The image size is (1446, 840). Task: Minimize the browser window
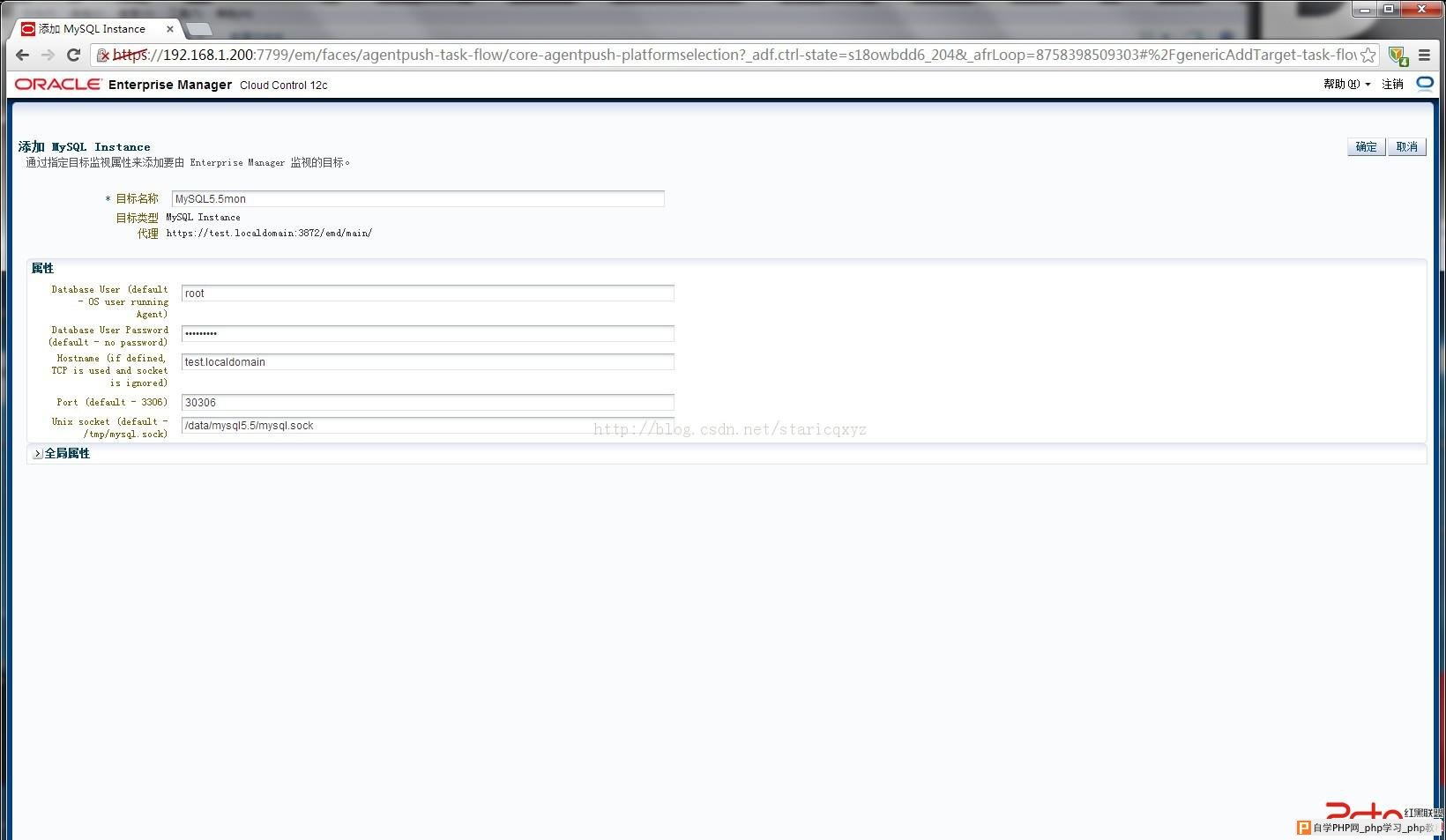point(1365,10)
